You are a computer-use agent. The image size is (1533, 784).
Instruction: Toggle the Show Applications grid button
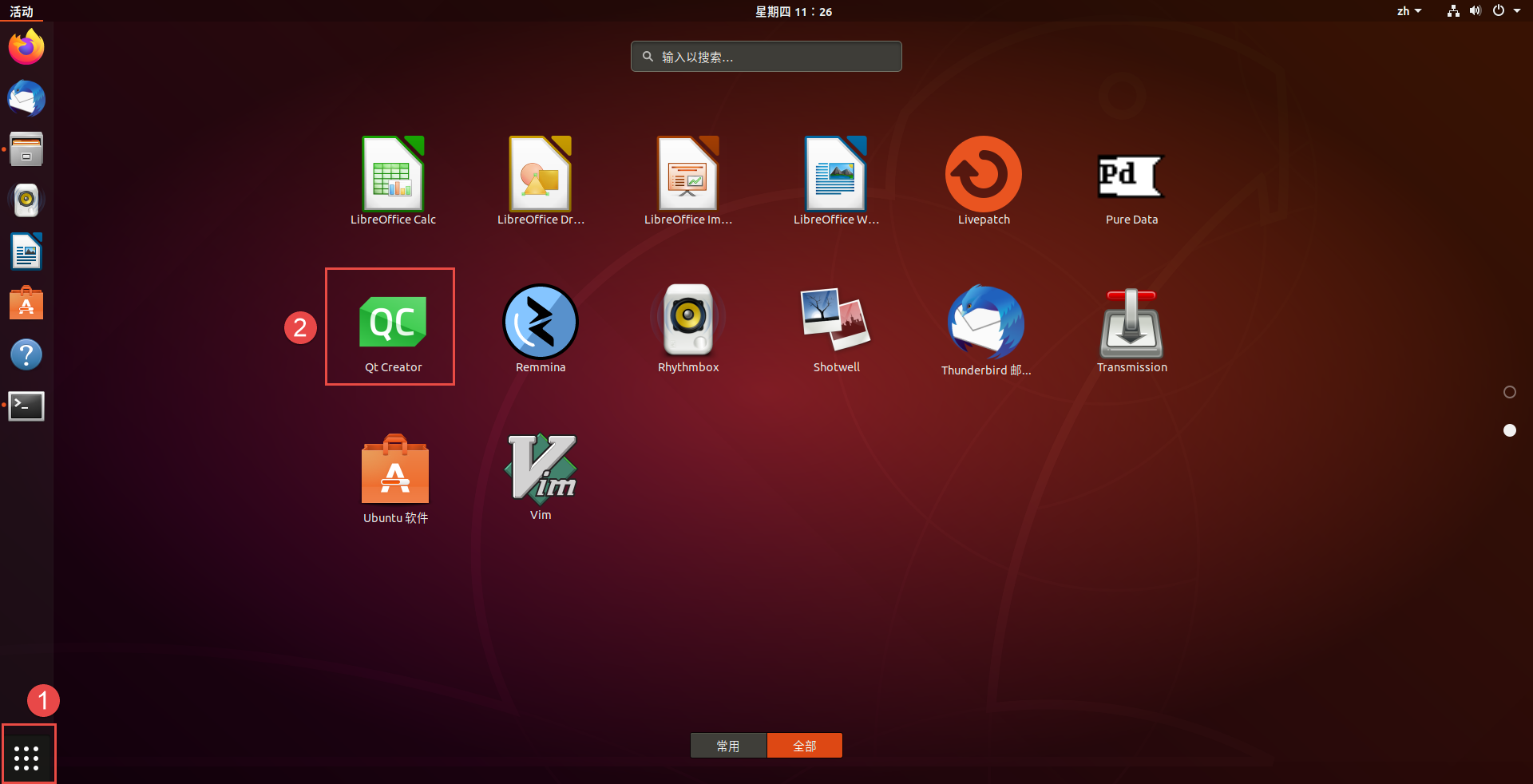tap(26, 758)
